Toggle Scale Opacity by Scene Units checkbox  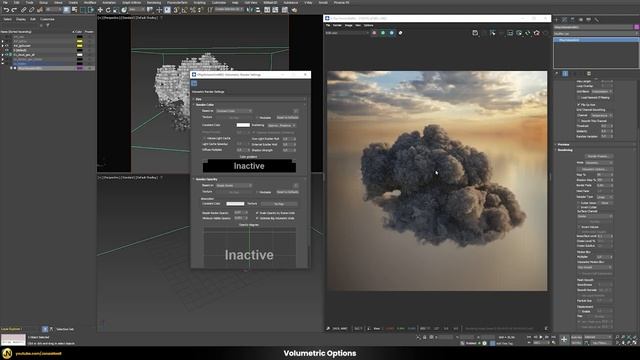pos(257,213)
